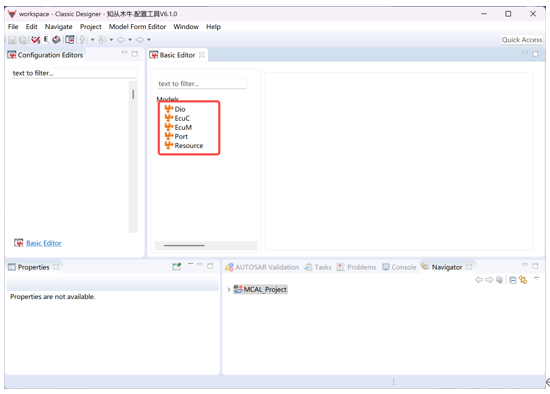Click the Save icon in the toolbar
550x394 pixels.
[x=12, y=40]
